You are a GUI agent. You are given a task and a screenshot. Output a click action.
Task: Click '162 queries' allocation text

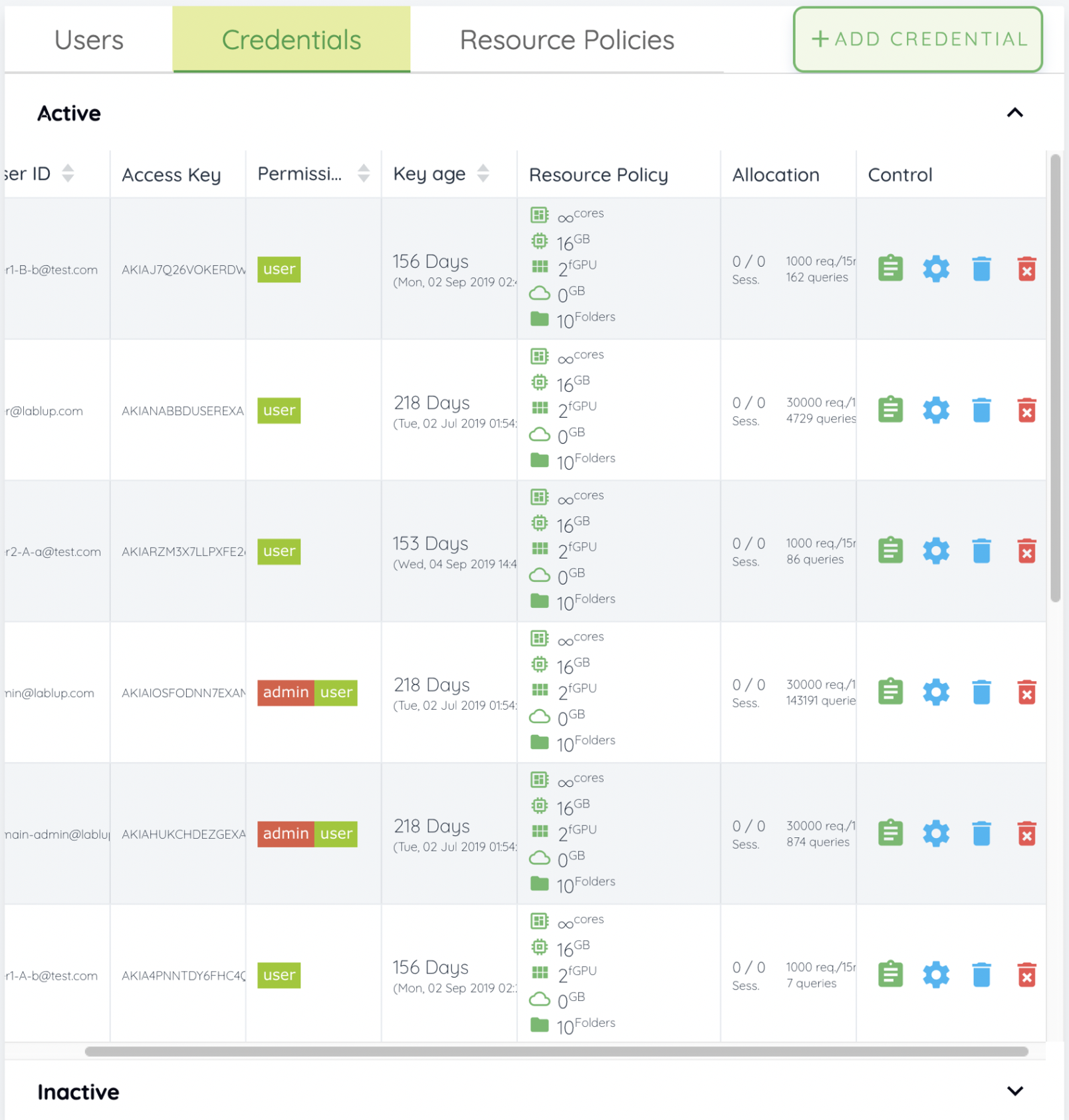pos(817,277)
